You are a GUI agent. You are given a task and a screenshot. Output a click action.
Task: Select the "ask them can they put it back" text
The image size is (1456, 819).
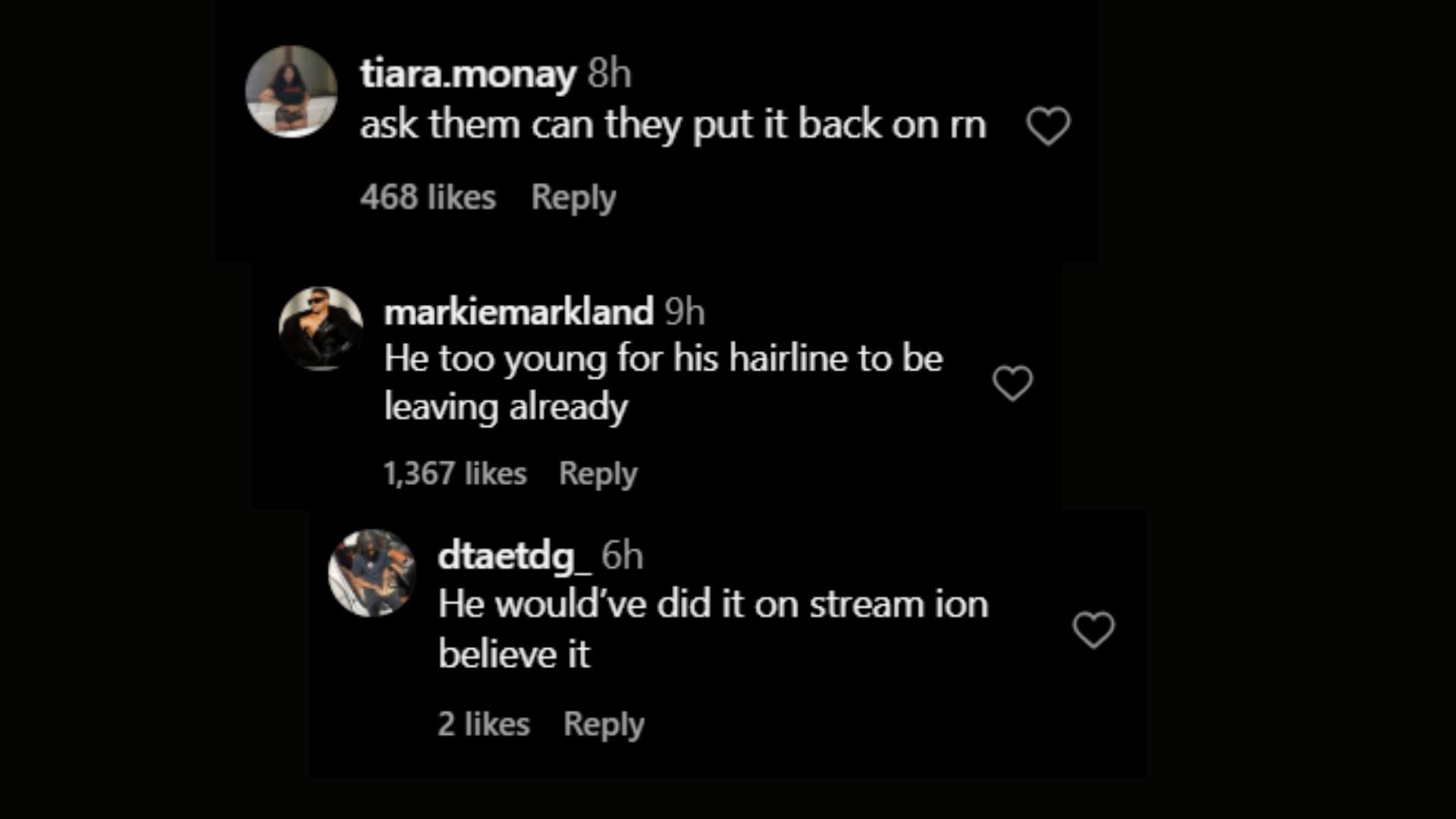pos(672,125)
